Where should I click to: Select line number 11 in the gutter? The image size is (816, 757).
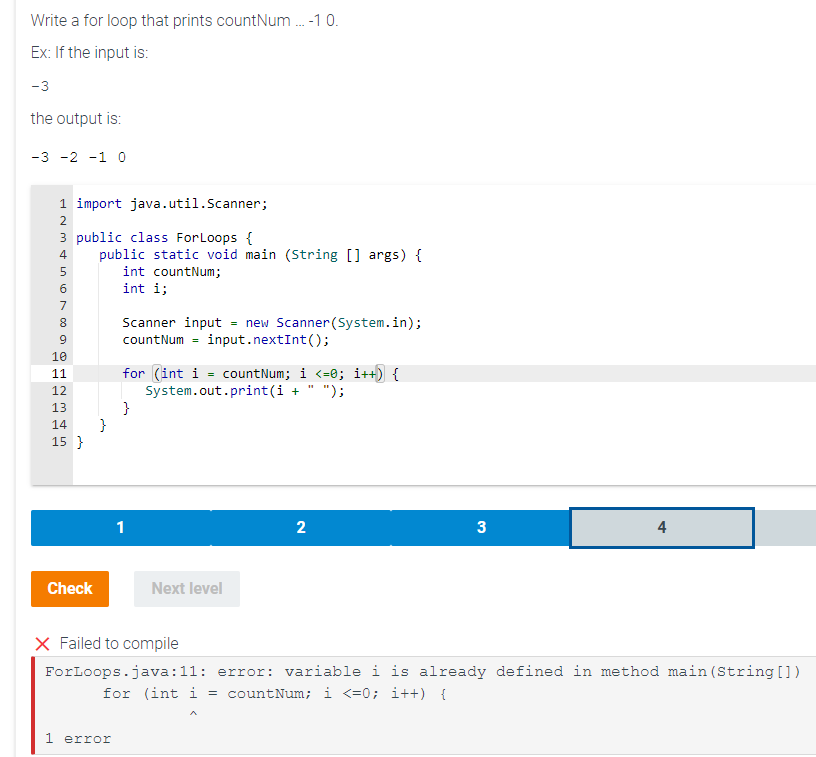point(59,373)
